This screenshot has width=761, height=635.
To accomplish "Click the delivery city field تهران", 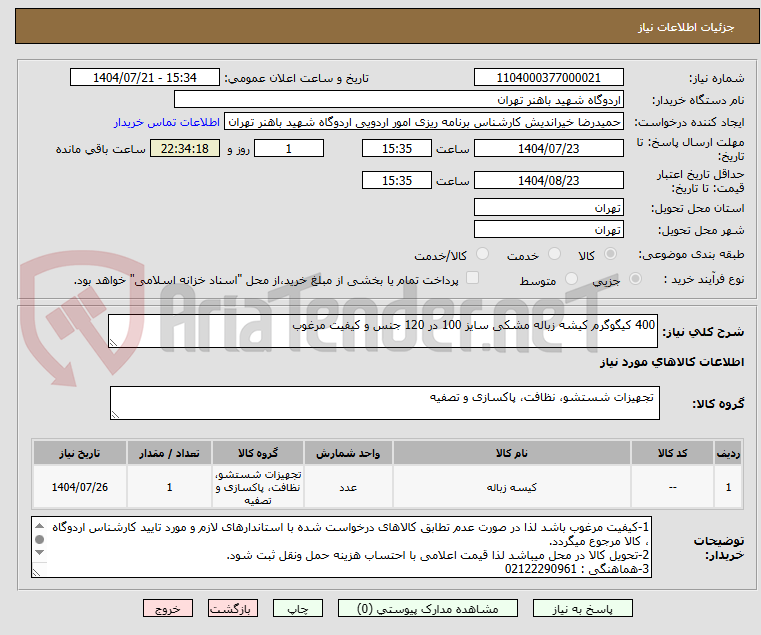I will (549, 230).
